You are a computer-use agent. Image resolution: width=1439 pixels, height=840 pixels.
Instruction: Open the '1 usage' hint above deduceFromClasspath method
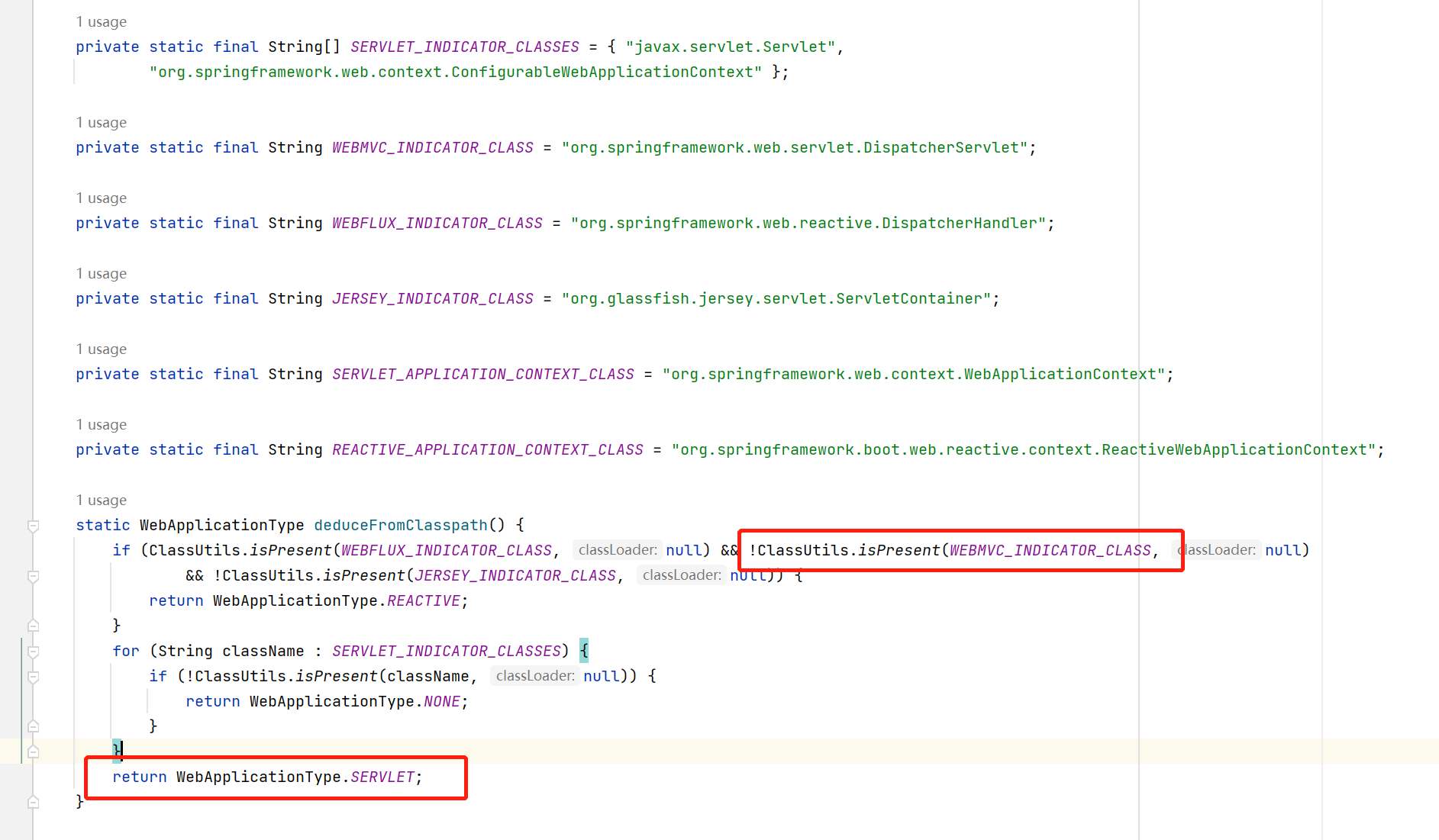102,500
